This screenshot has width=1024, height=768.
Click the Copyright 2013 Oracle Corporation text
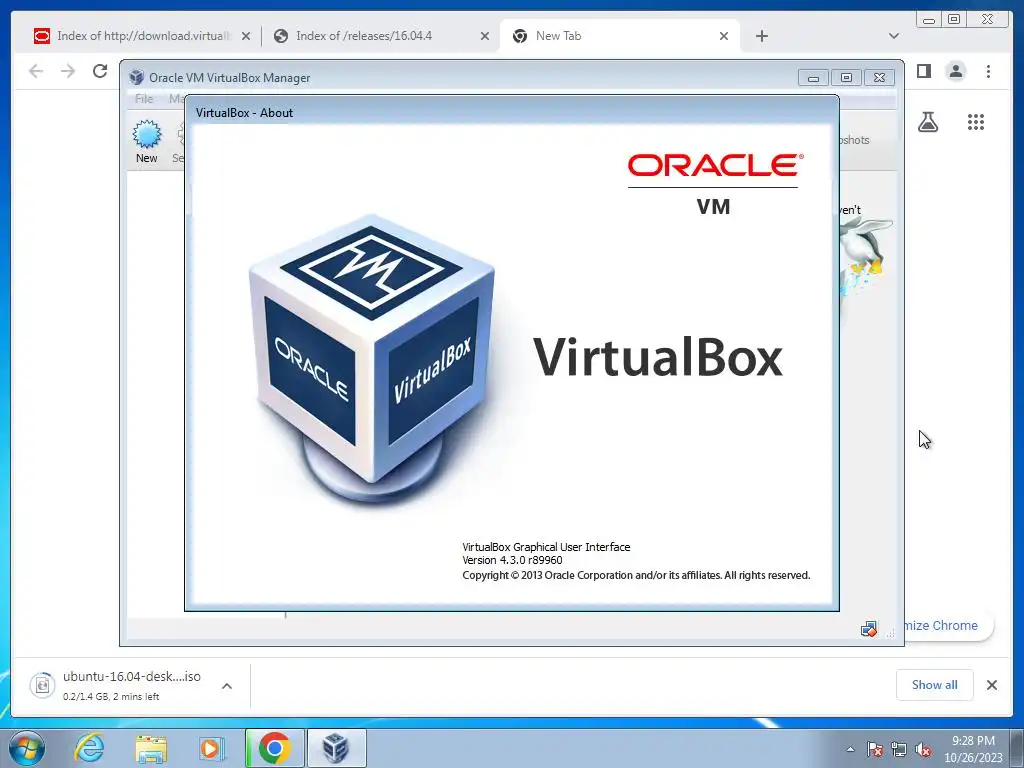coord(636,575)
